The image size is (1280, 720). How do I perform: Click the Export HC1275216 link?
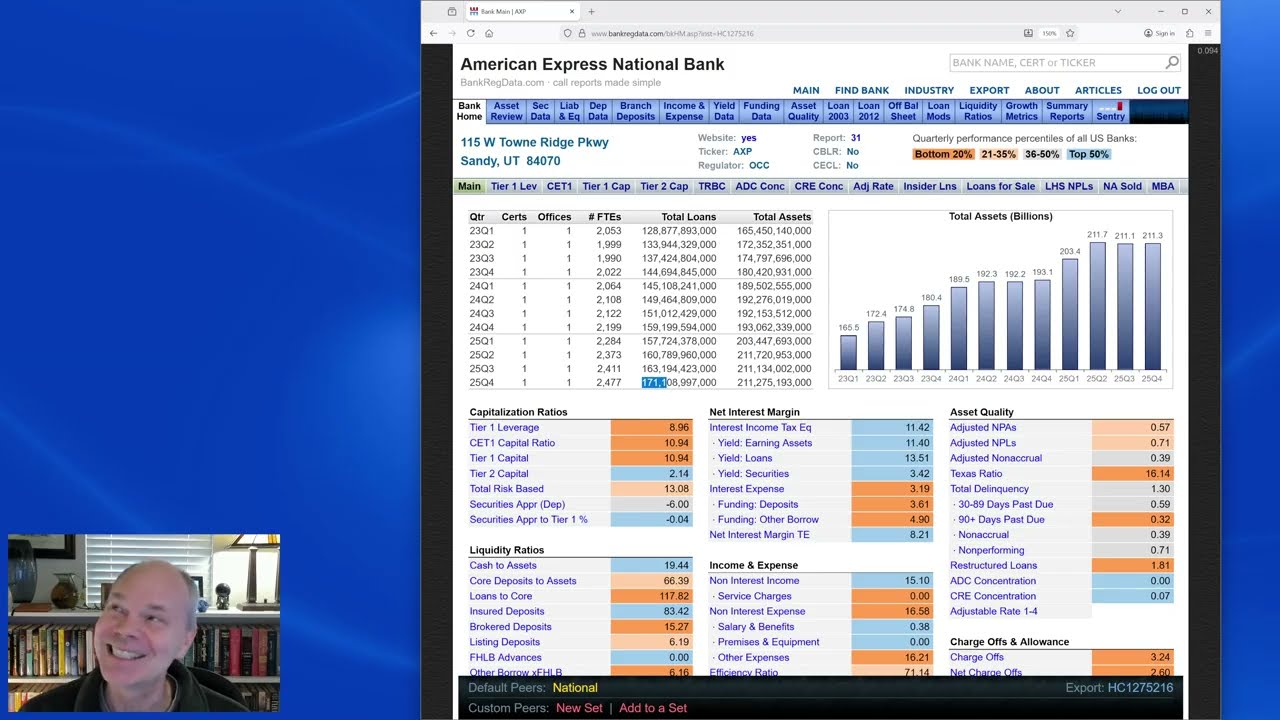(x=1140, y=688)
